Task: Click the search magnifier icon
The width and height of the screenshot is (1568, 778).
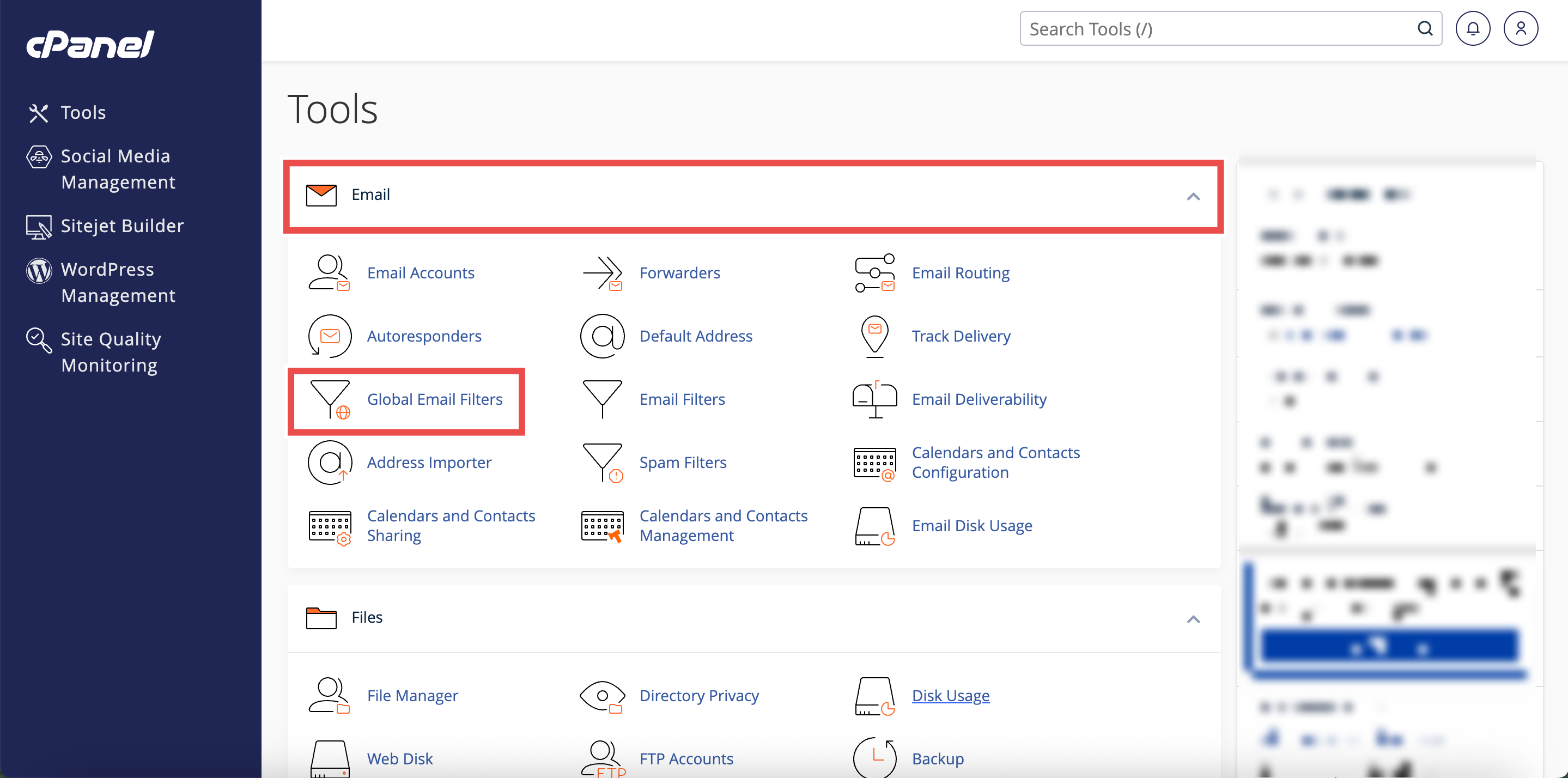Action: 1424,29
